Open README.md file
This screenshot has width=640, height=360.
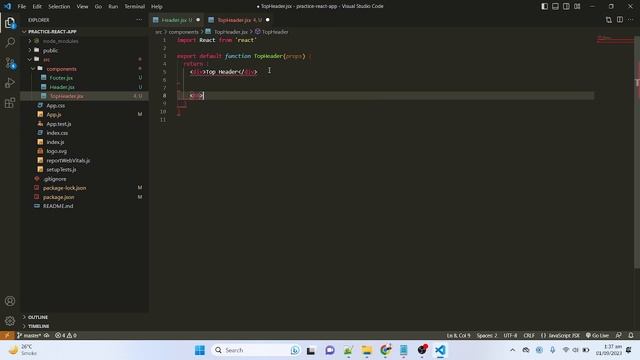(x=58, y=206)
